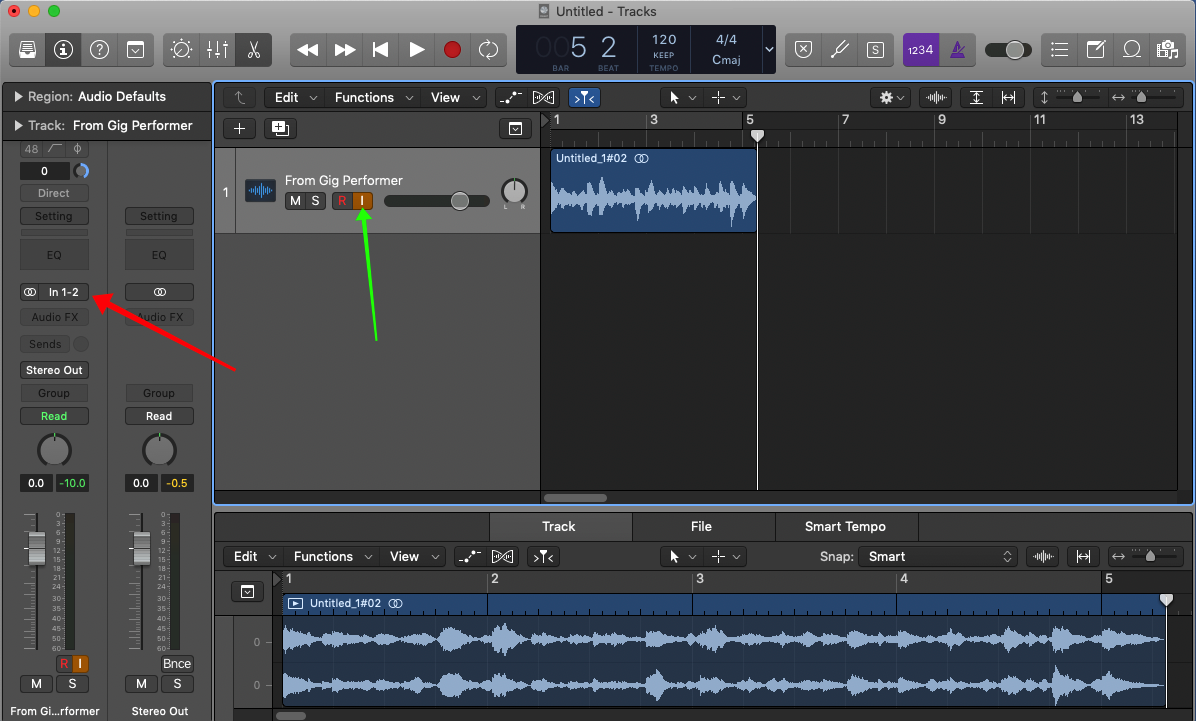
Task: Open the Media Browsers icon
Action: tap(1167, 50)
